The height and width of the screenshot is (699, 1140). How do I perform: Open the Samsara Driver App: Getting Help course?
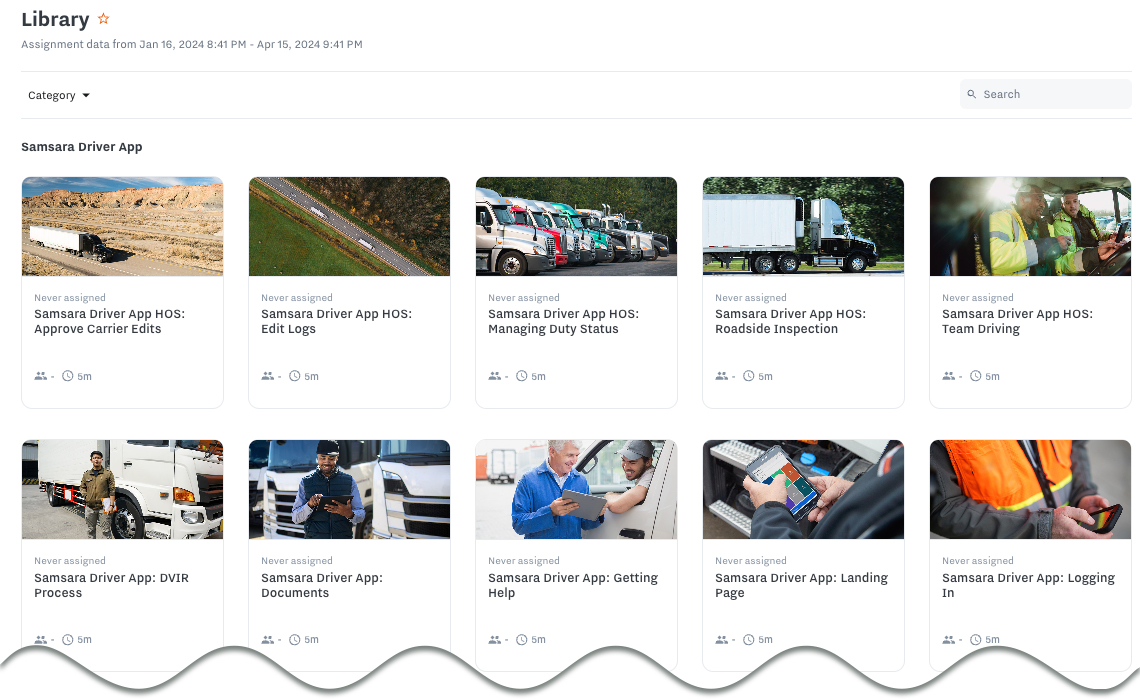572,585
